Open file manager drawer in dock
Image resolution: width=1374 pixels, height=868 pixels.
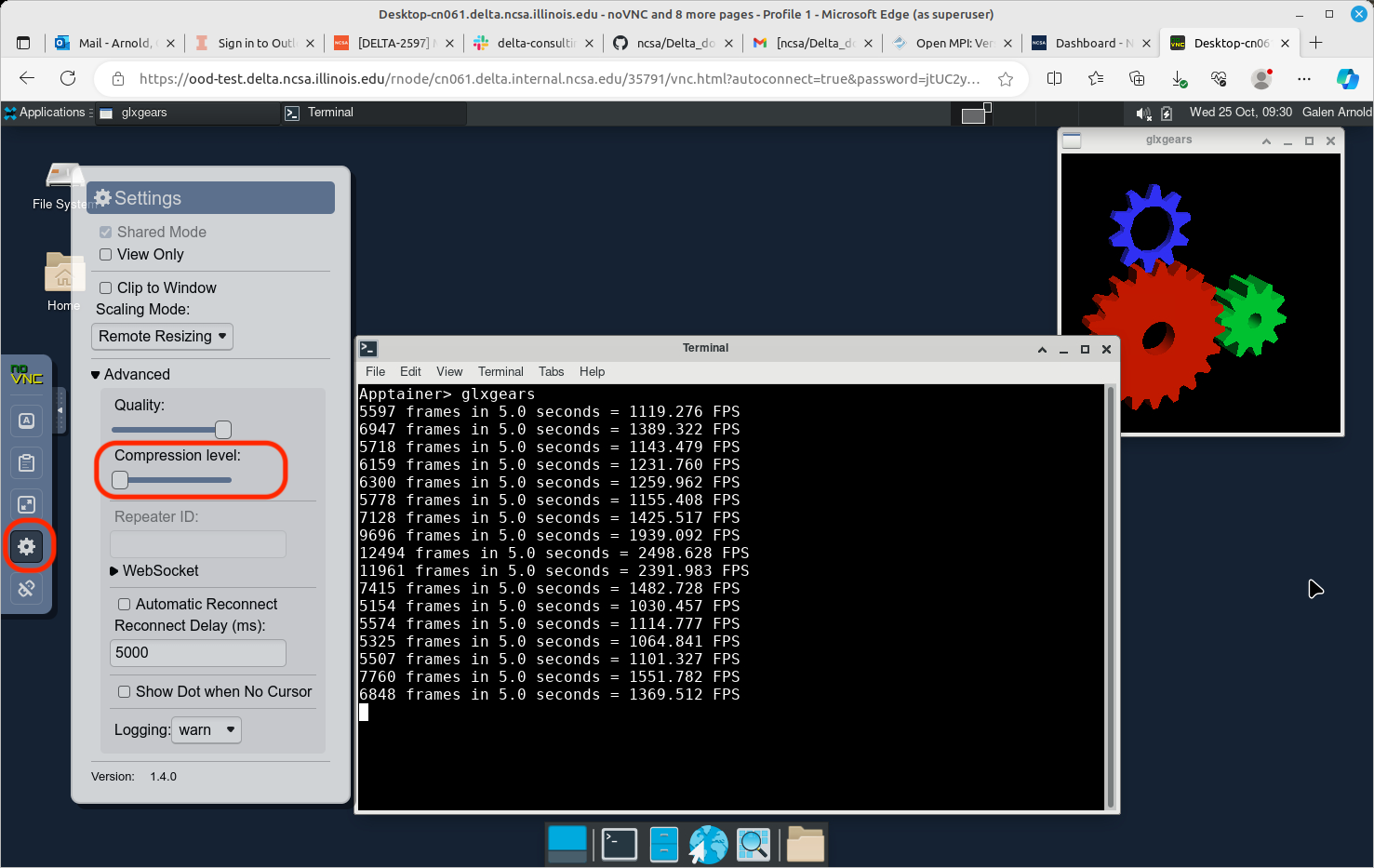click(x=663, y=845)
